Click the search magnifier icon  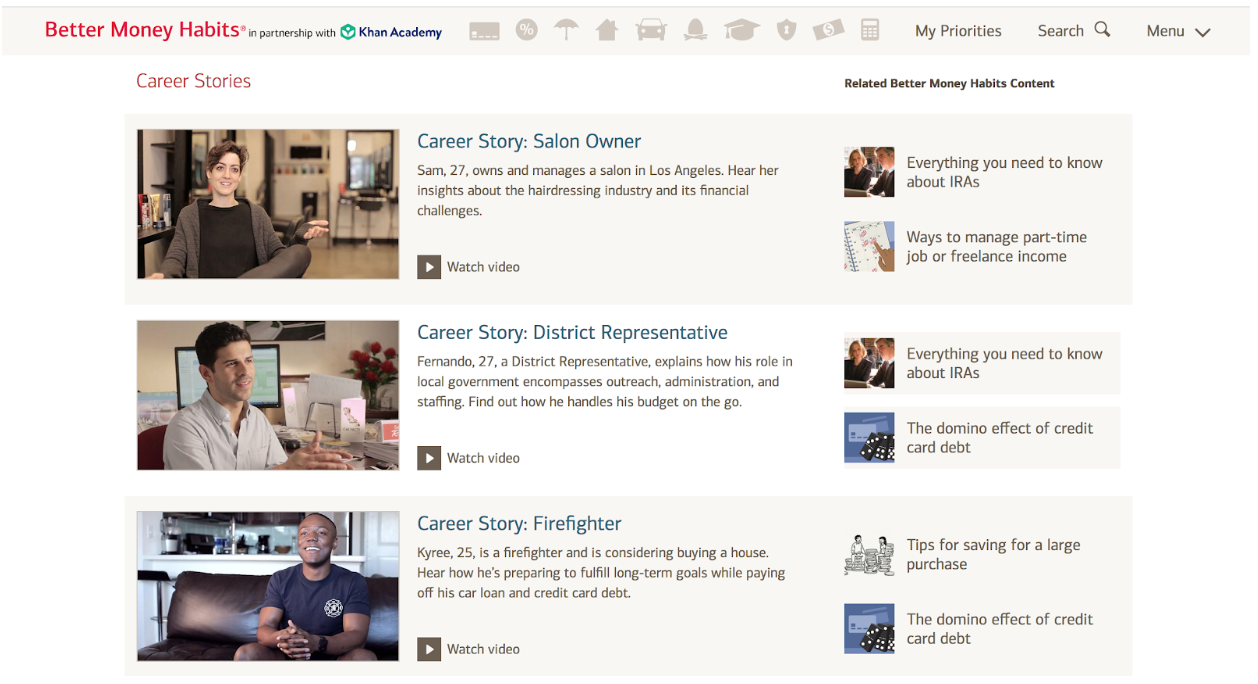click(1102, 29)
